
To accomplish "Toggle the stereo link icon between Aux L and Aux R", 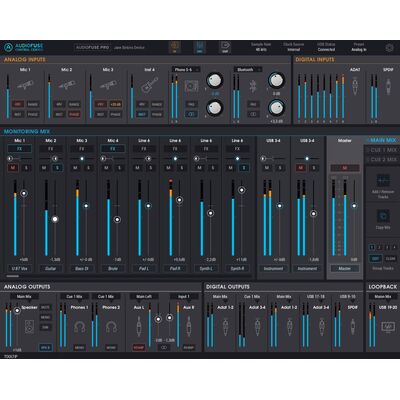I will [164, 348].
